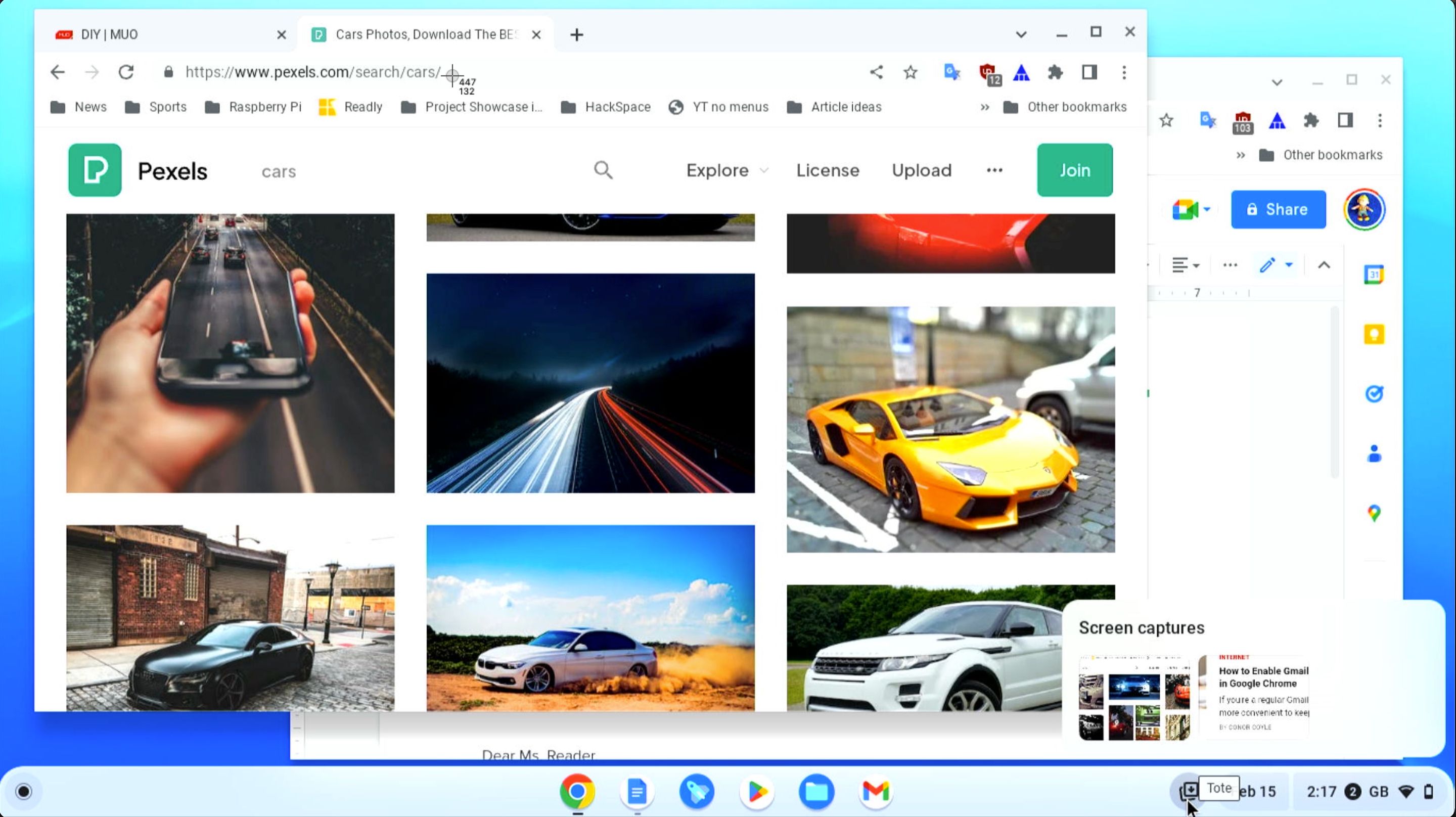
Task: Click the Google Translate toolbar icon
Action: [x=952, y=73]
